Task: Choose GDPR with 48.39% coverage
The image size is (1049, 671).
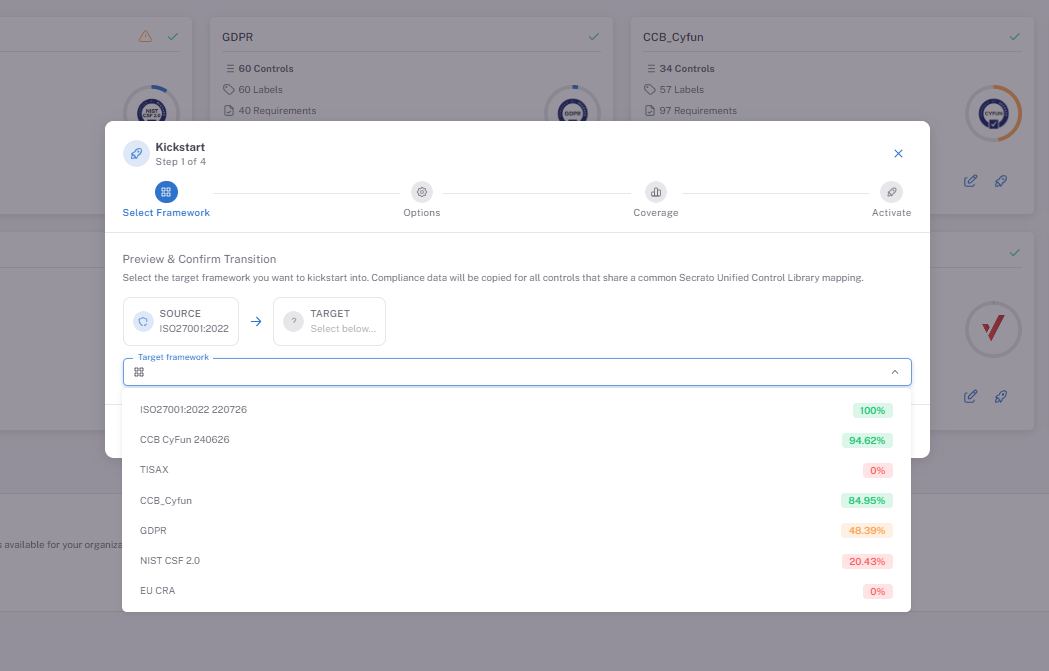Action: point(516,531)
